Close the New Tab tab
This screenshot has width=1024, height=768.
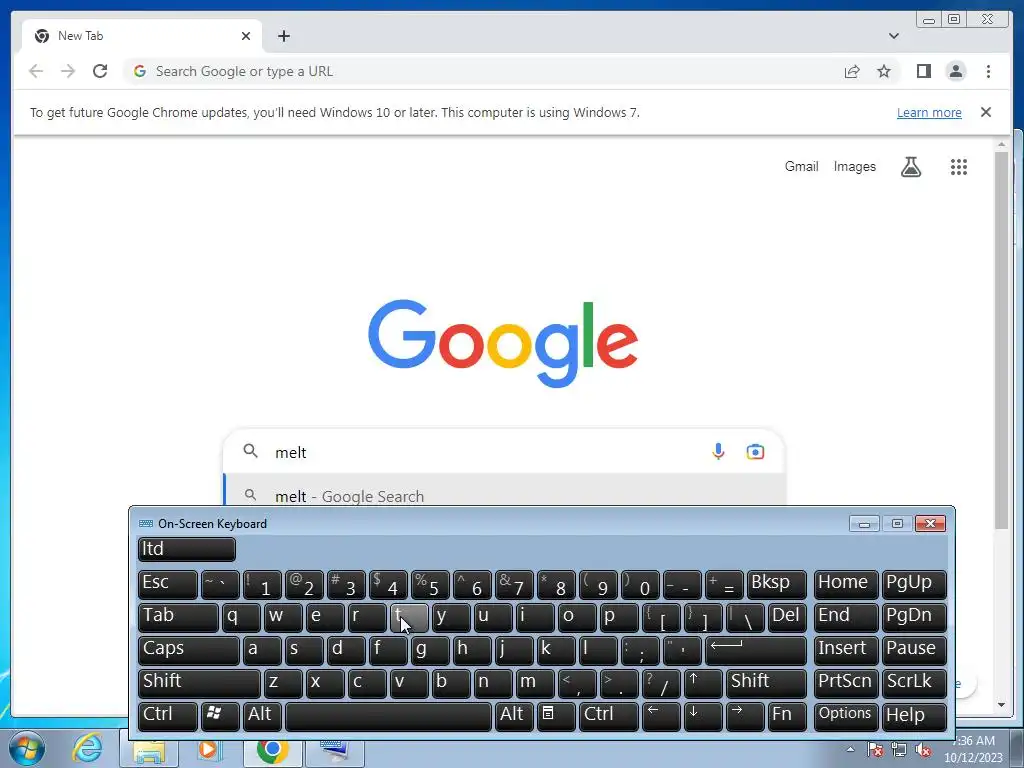click(x=246, y=36)
